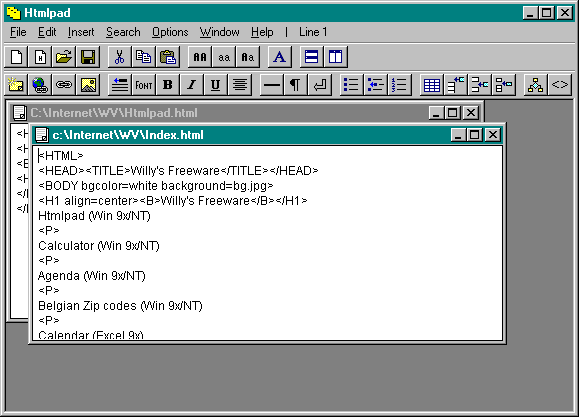
Task: Create a new HTML template document
Action: (x=40, y=57)
